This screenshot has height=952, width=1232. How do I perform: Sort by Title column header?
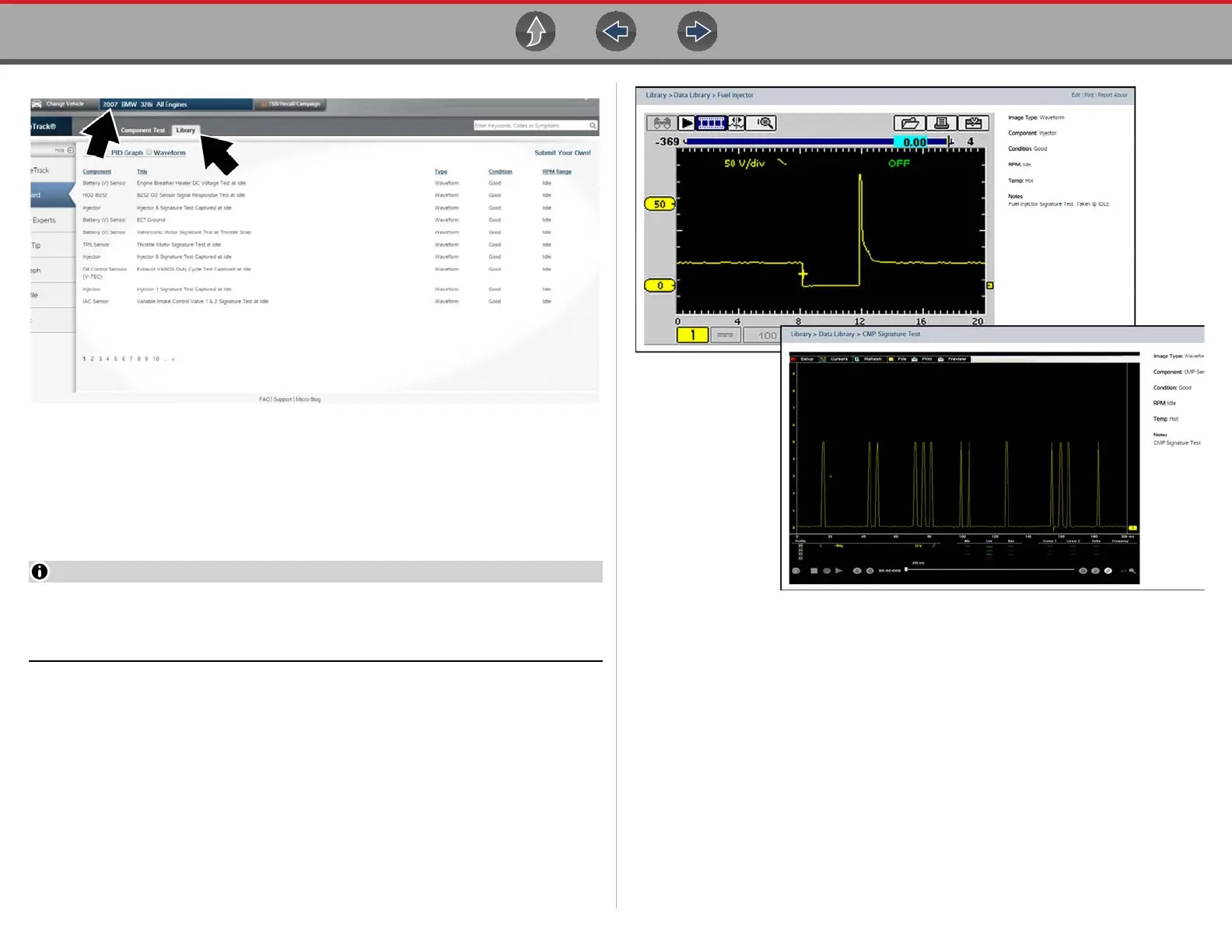(x=142, y=172)
